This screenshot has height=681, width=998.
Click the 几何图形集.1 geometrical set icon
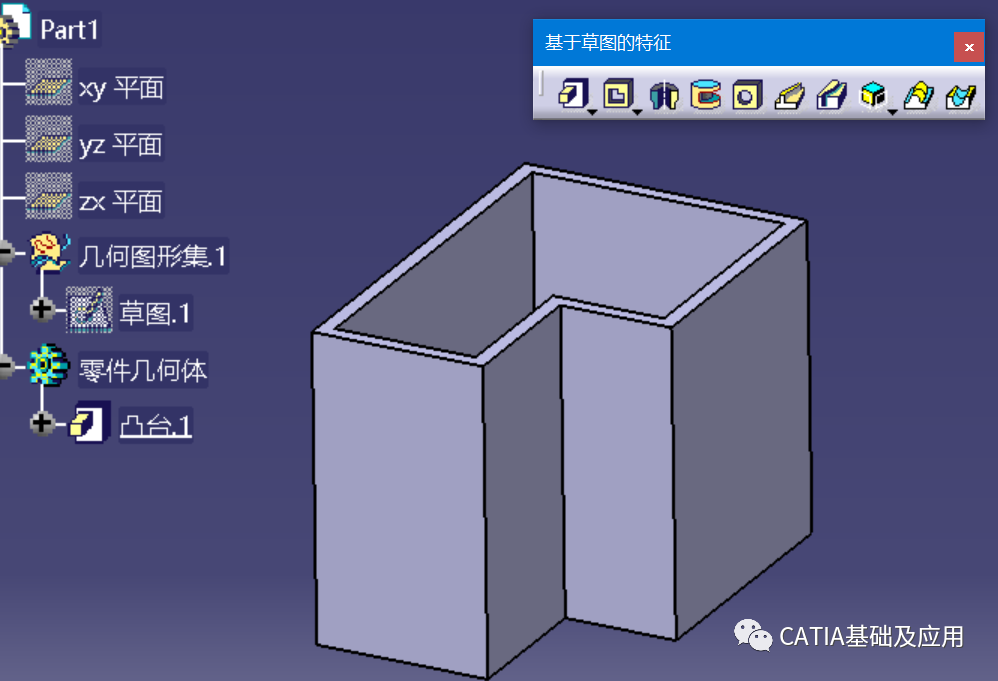click(50, 253)
